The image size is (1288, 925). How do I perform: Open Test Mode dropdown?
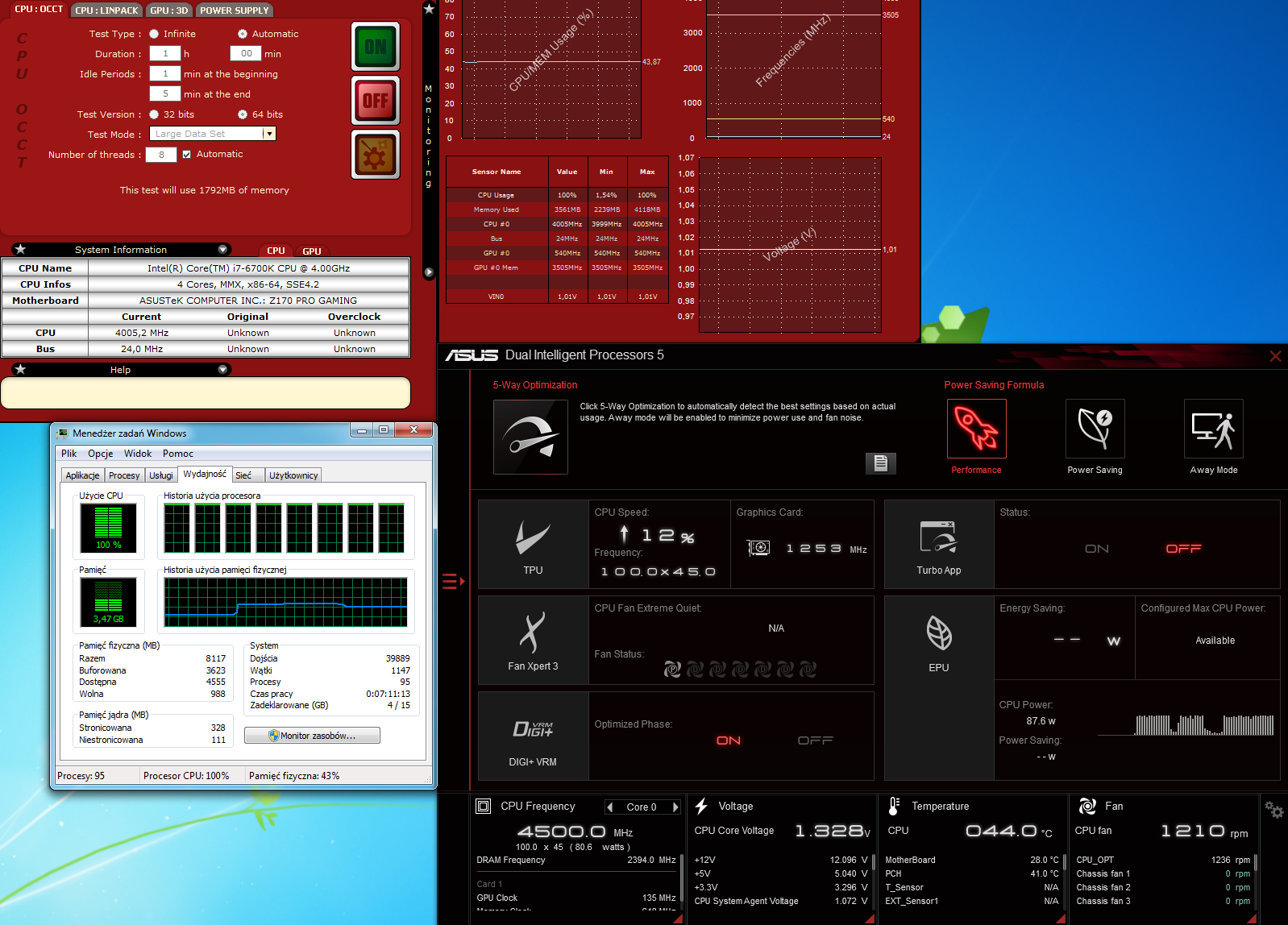tap(270, 134)
